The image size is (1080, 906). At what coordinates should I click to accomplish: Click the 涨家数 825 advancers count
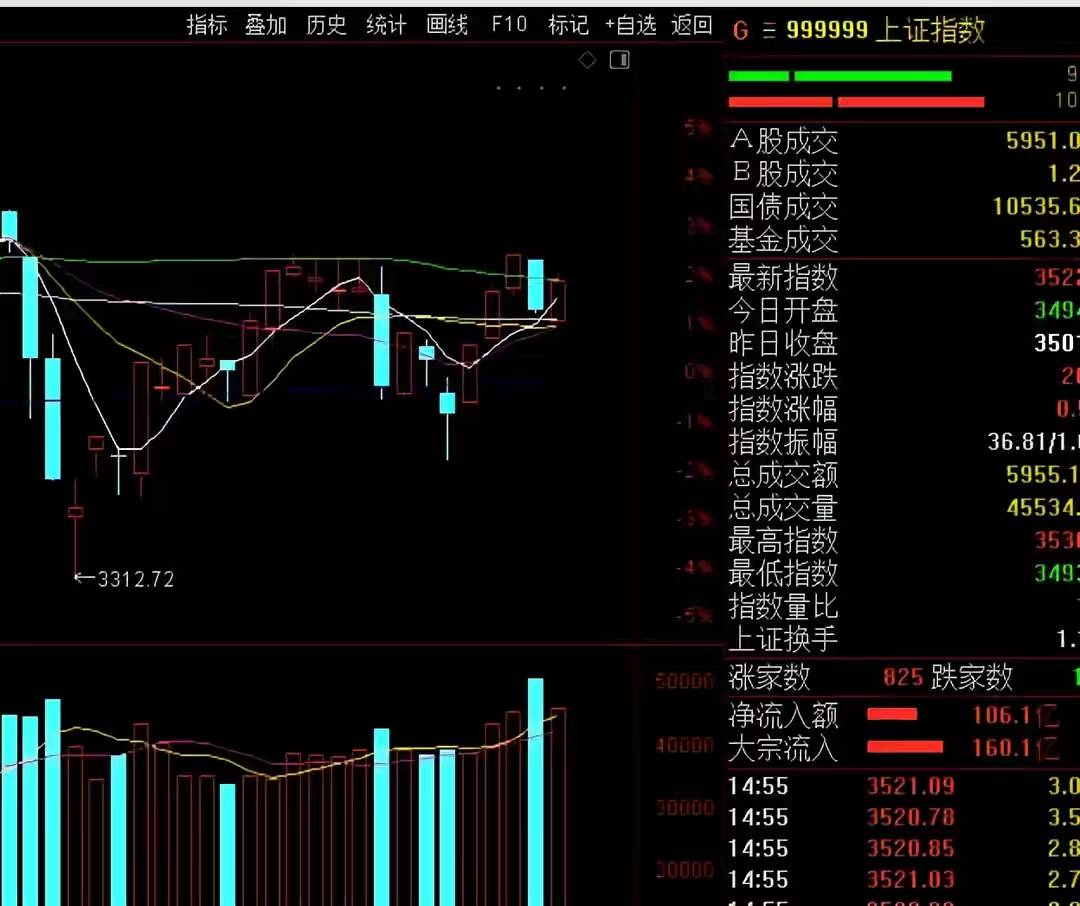pyautogui.click(x=902, y=678)
